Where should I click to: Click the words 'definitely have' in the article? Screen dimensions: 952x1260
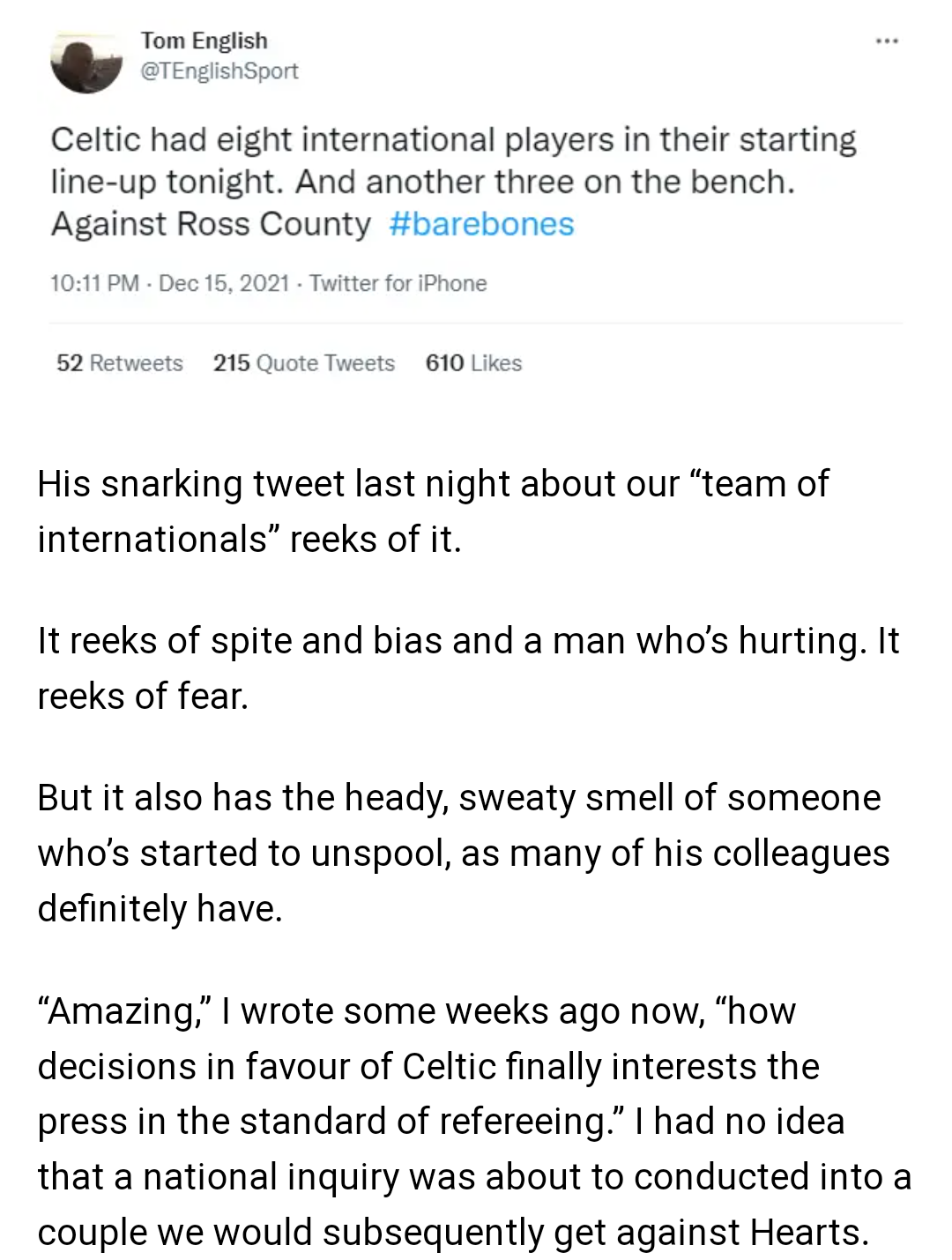[160, 908]
